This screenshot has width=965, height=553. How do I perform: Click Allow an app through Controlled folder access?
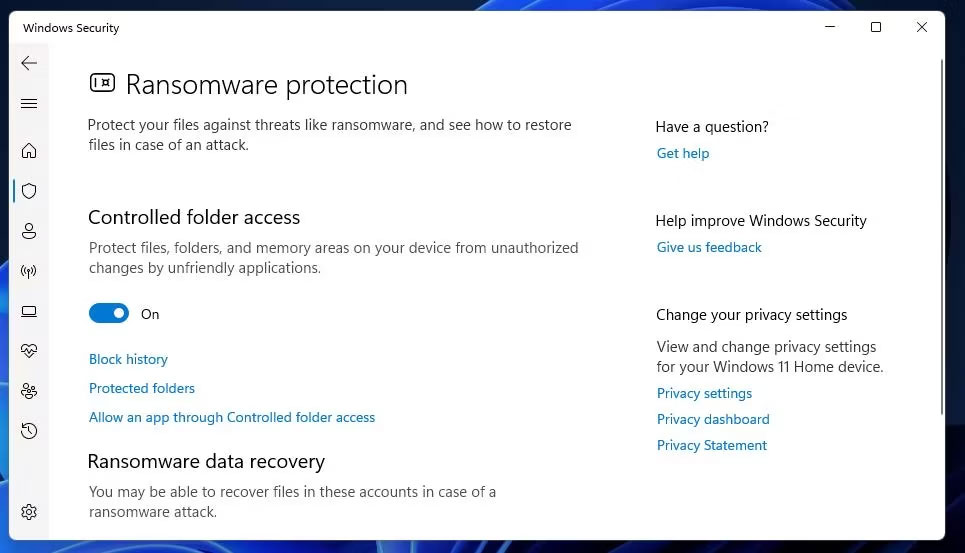(x=232, y=417)
